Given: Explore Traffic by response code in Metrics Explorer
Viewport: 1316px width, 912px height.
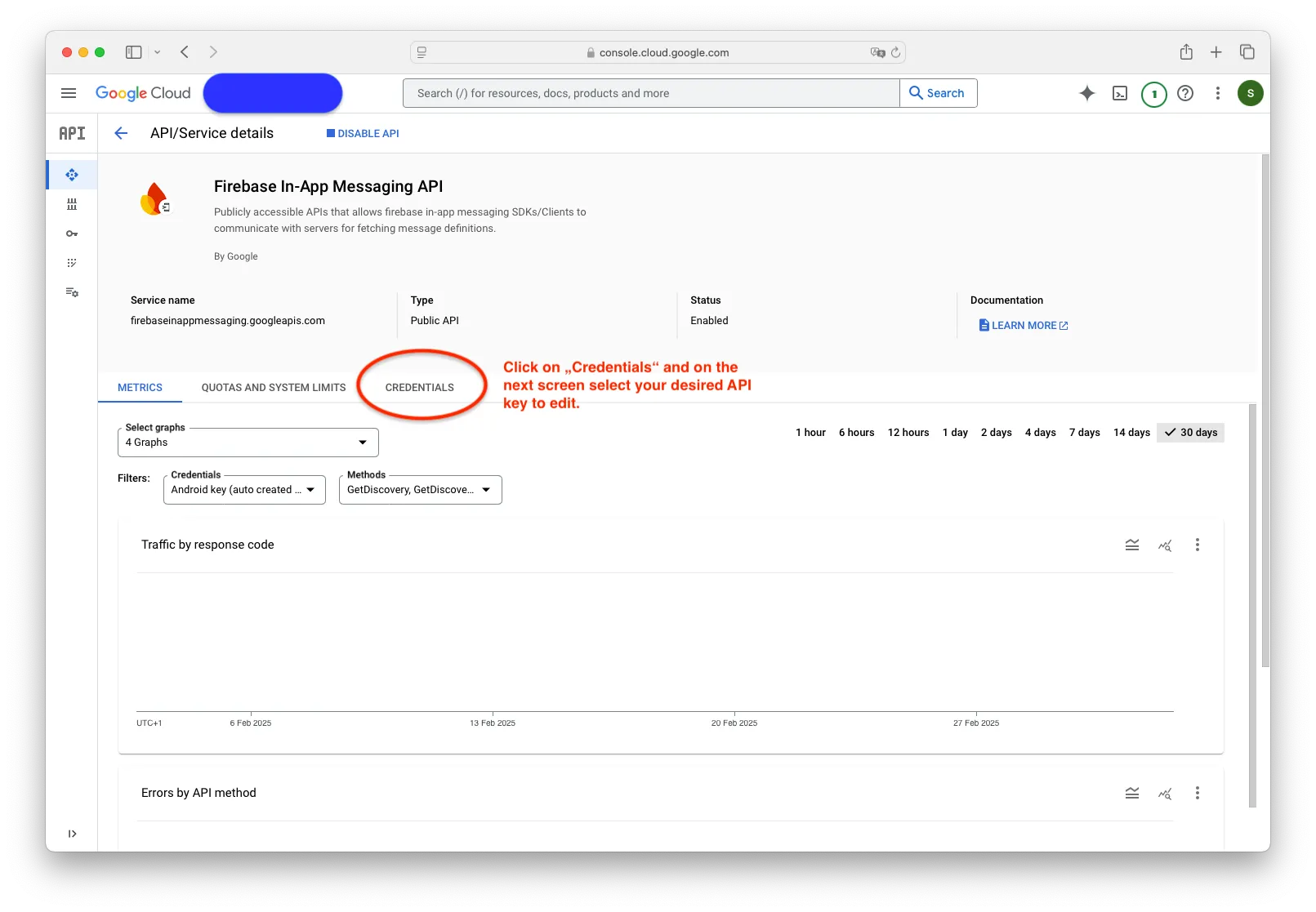Looking at the screenshot, I should [x=1165, y=545].
